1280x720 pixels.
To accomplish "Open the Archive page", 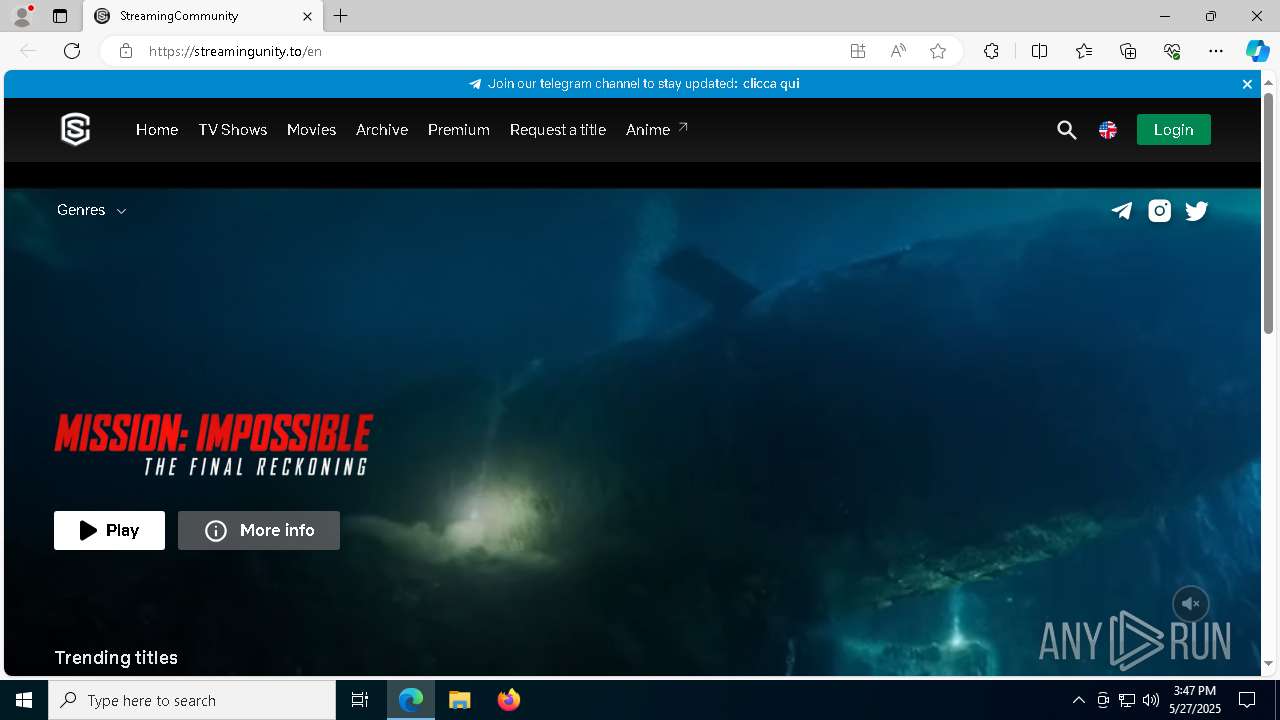I will pos(382,130).
